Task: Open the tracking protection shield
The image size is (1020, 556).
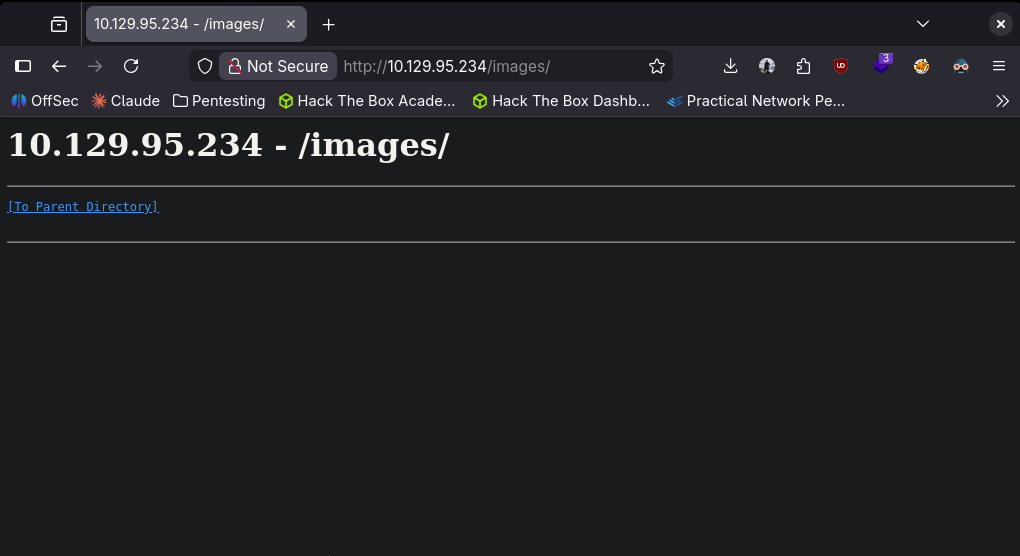Action: (205, 66)
